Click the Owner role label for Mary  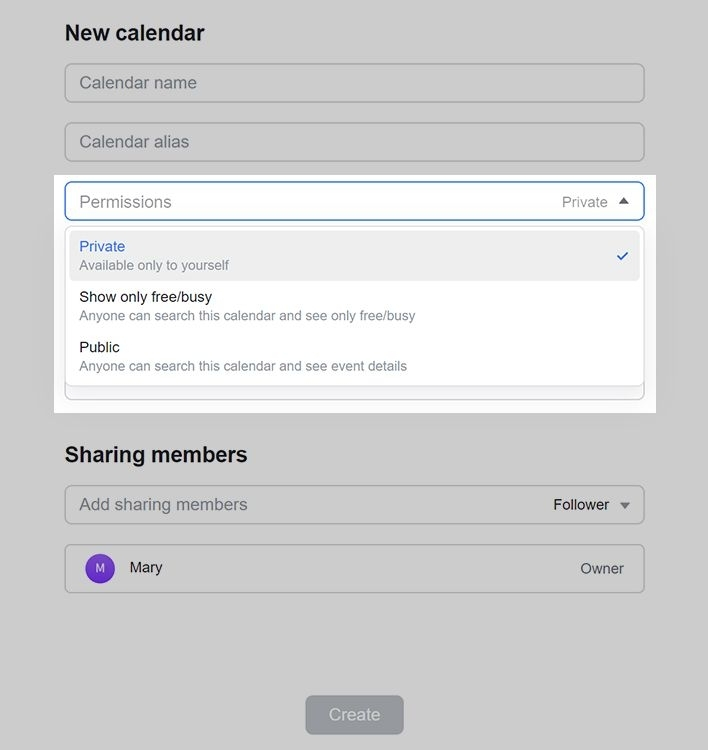coord(602,569)
